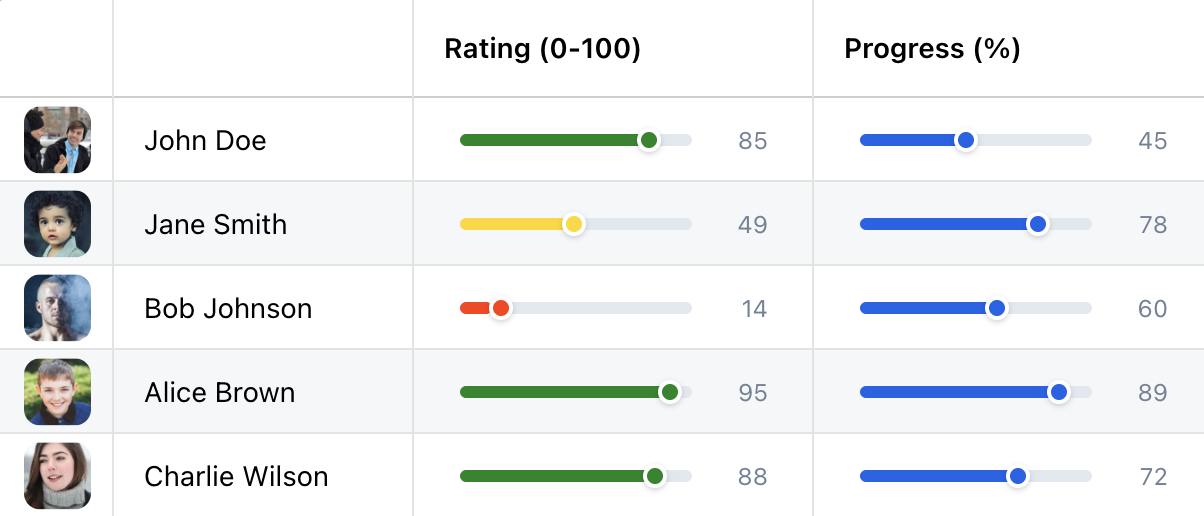Image resolution: width=1204 pixels, height=516 pixels.
Task: Click Jane Smith's yellow rating slider handle
Action: coord(573,224)
